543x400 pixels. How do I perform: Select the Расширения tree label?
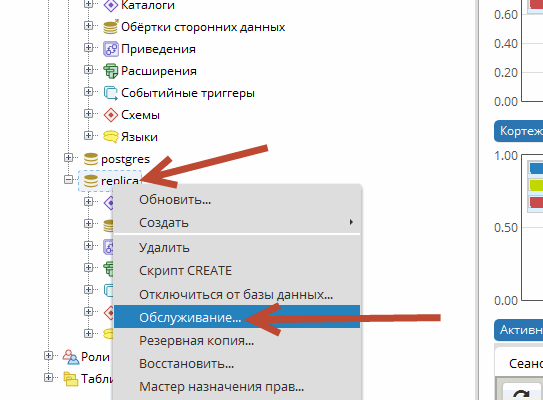pos(159,71)
